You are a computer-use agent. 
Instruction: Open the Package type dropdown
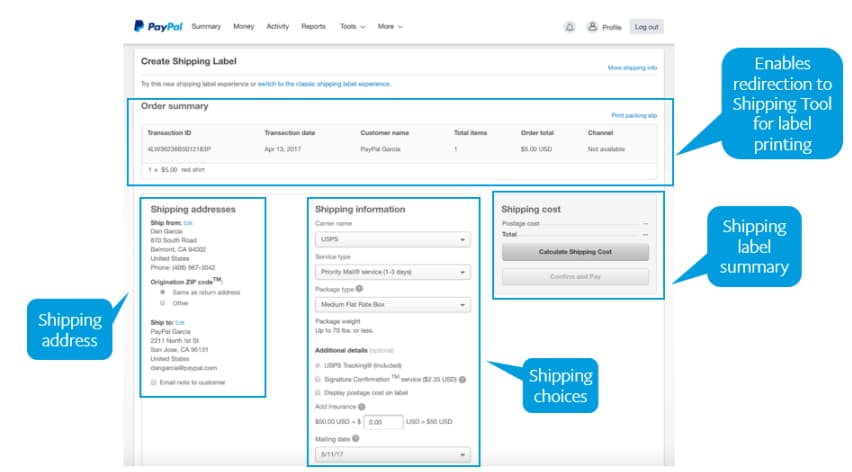click(x=392, y=304)
